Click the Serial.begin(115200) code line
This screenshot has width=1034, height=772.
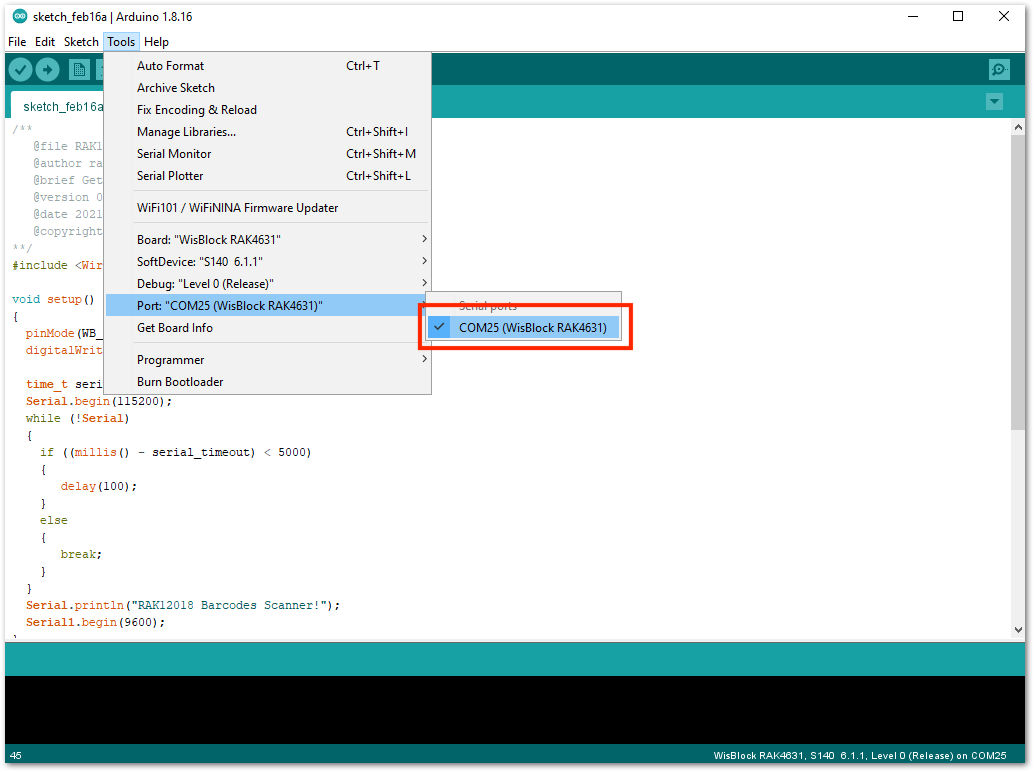pos(99,401)
